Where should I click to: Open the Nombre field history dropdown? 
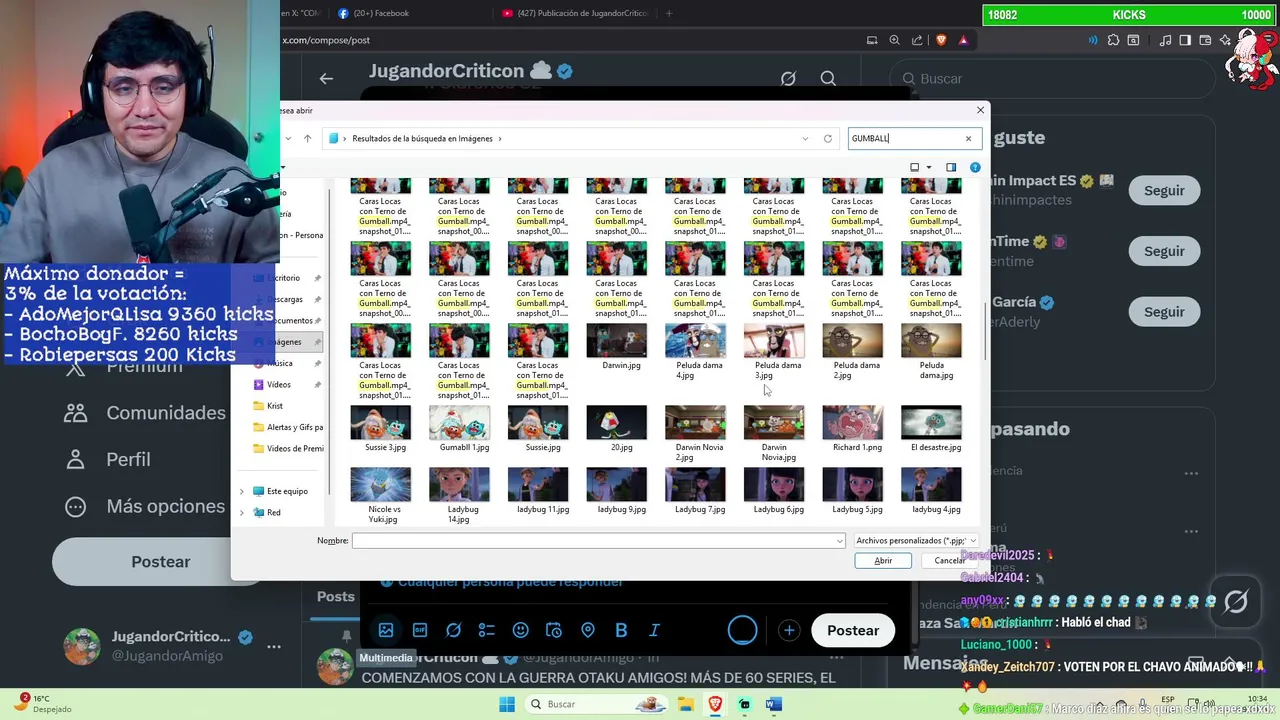[x=840, y=541]
